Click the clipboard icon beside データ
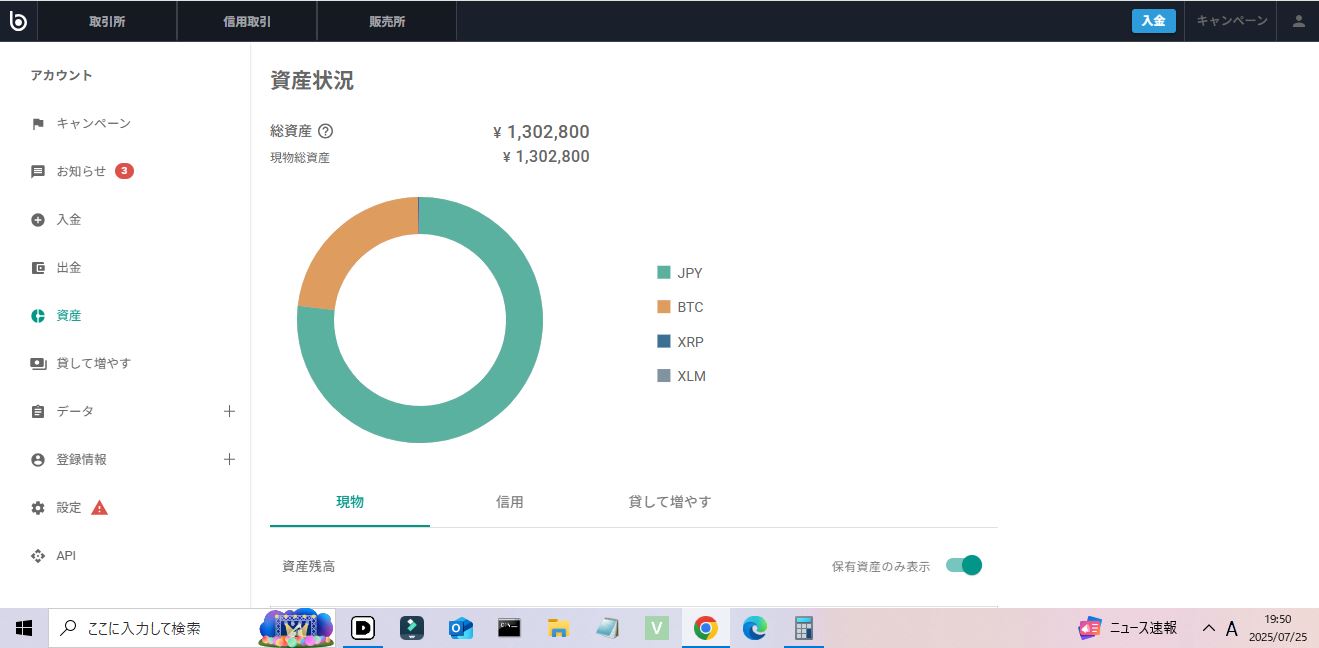This screenshot has width=1319, height=648. (38, 412)
